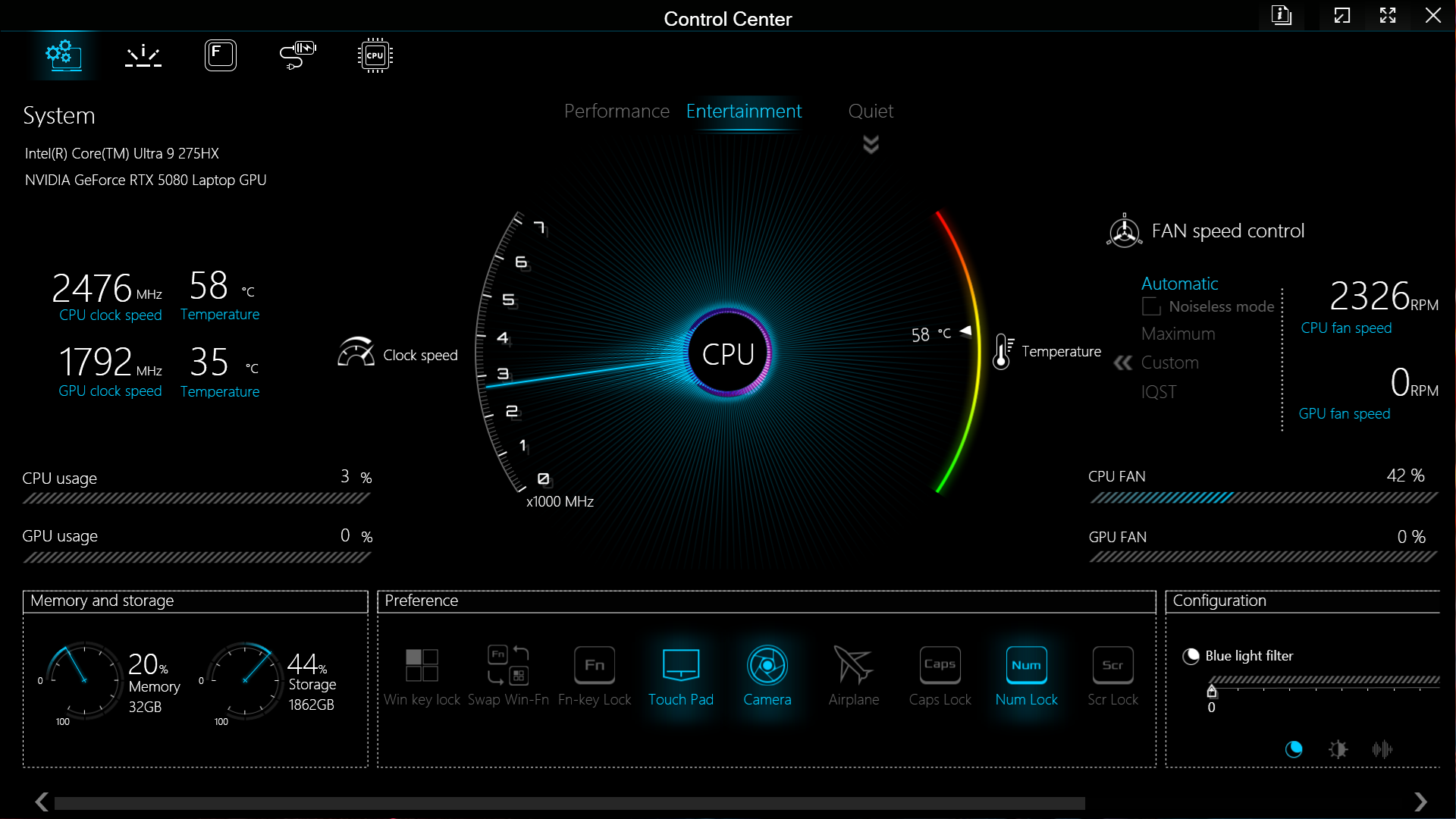Select the IQST fan mode
This screenshot has width=1456, height=819.
tap(1159, 392)
